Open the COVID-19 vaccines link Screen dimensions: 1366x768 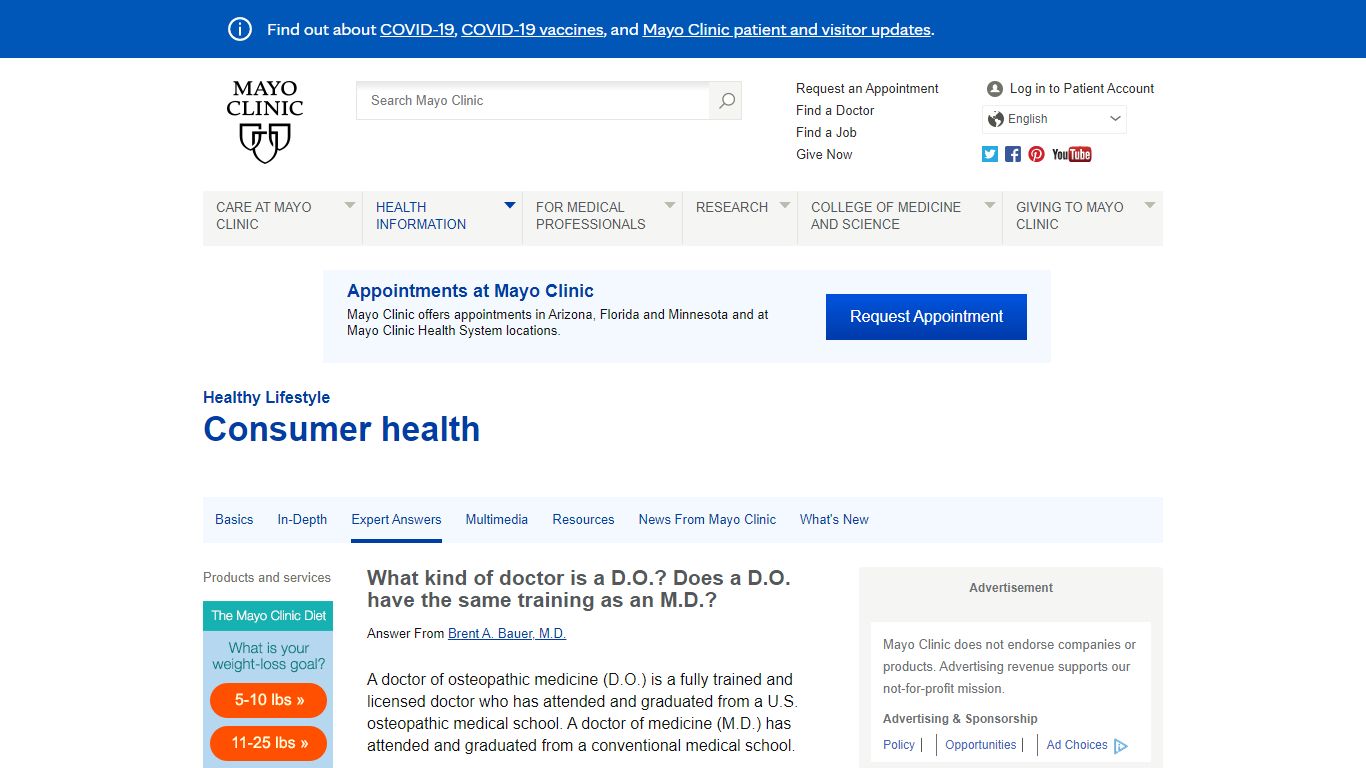[532, 30]
